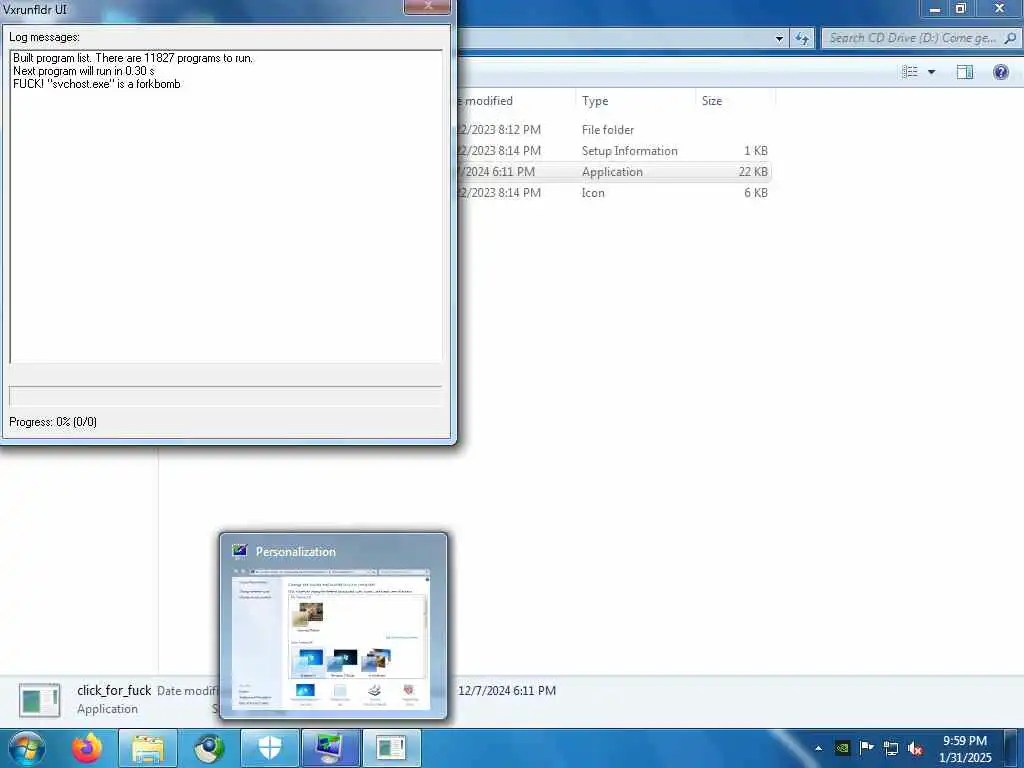Image resolution: width=1024 pixels, height=768 pixels.
Task: Click the 'click_for_fuck' name in details pane
Action: (x=114, y=690)
